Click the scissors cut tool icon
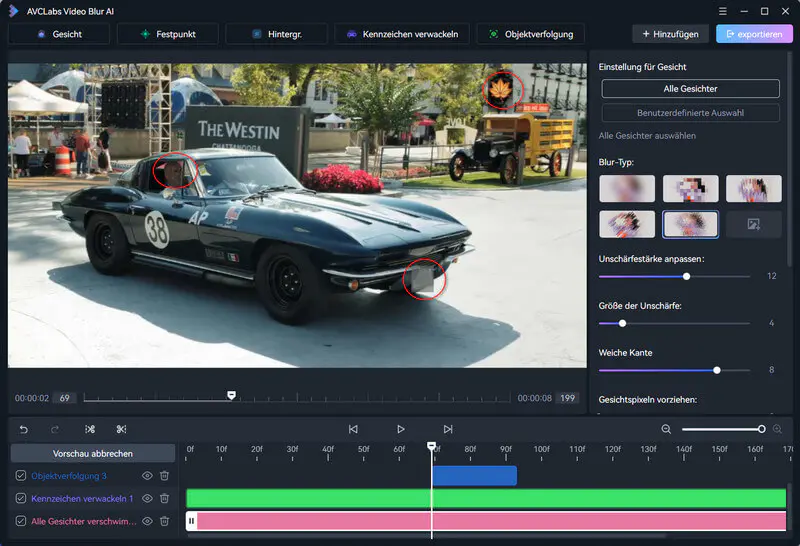This screenshot has height=546, width=800. [121, 429]
